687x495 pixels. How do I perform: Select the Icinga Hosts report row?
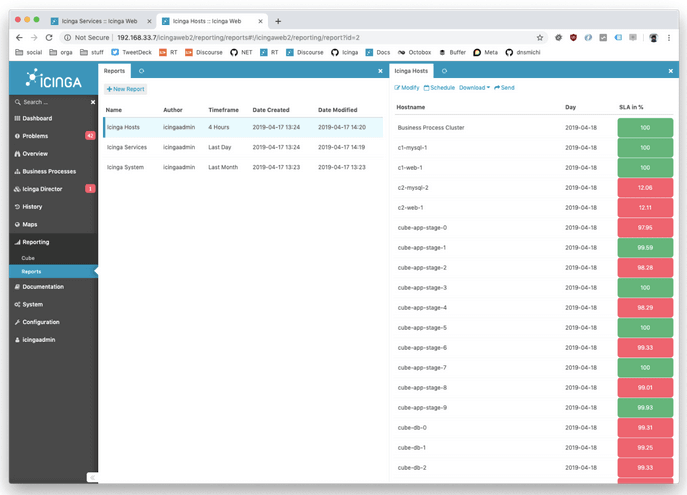pyautogui.click(x=243, y=127)
